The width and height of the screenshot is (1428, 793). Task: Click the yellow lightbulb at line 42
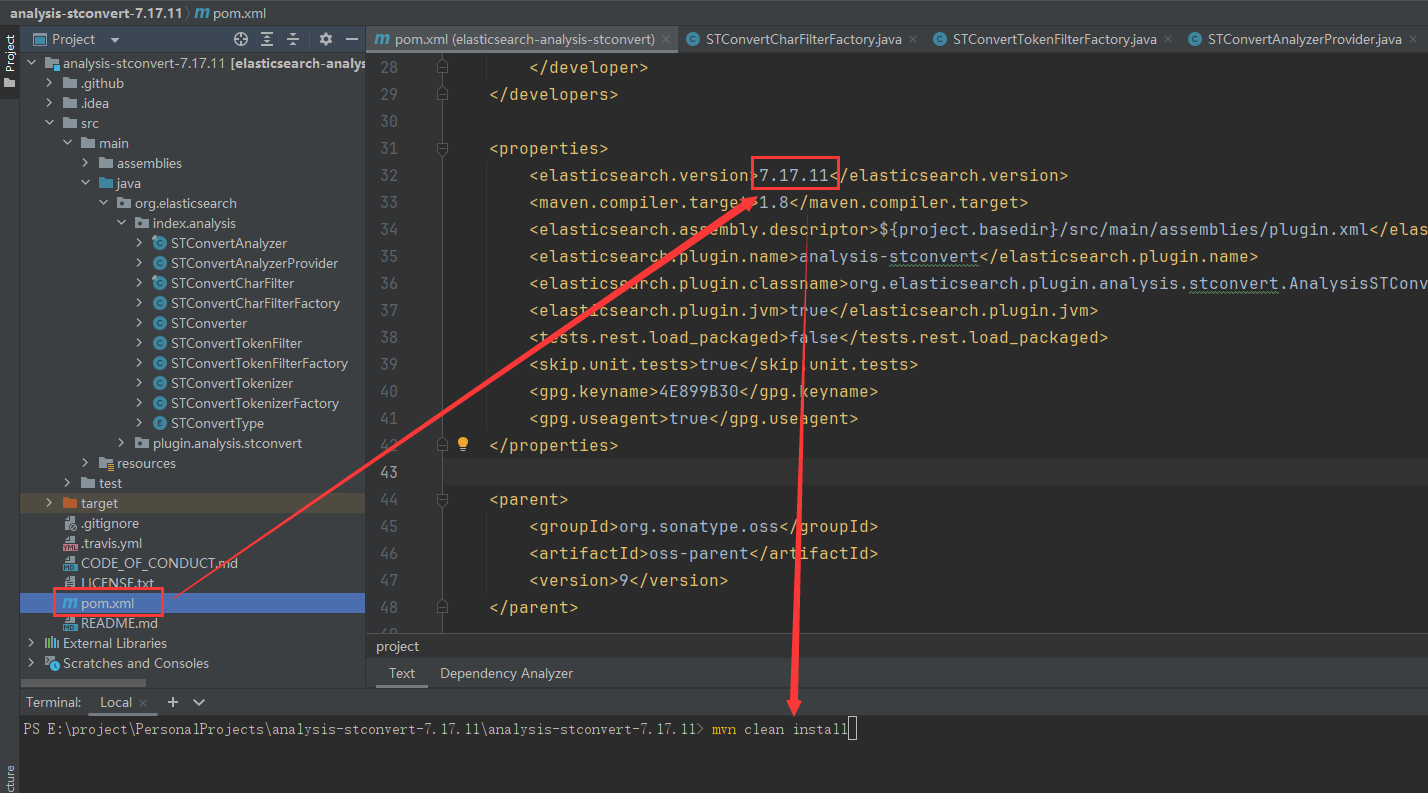(x=463, y=443)
